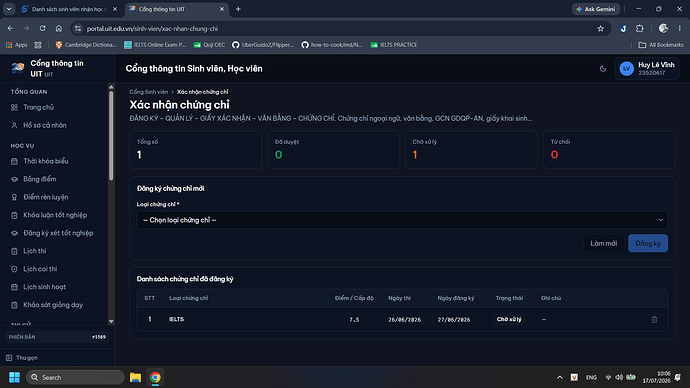Image resolution: width=690 pixels, height=388 pixels.
Task: Toggle dark mode moon icon in header
Action: (603, 69)
